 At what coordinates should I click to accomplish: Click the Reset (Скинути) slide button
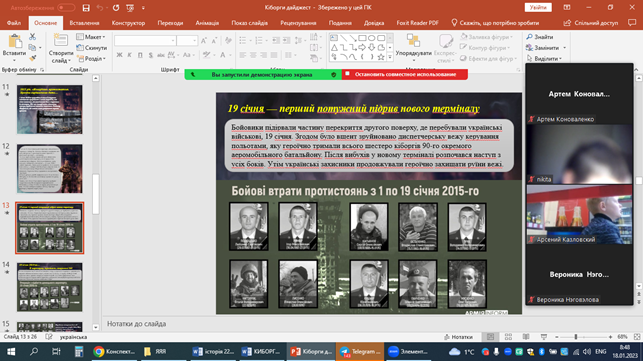click(x=92, y=48)
